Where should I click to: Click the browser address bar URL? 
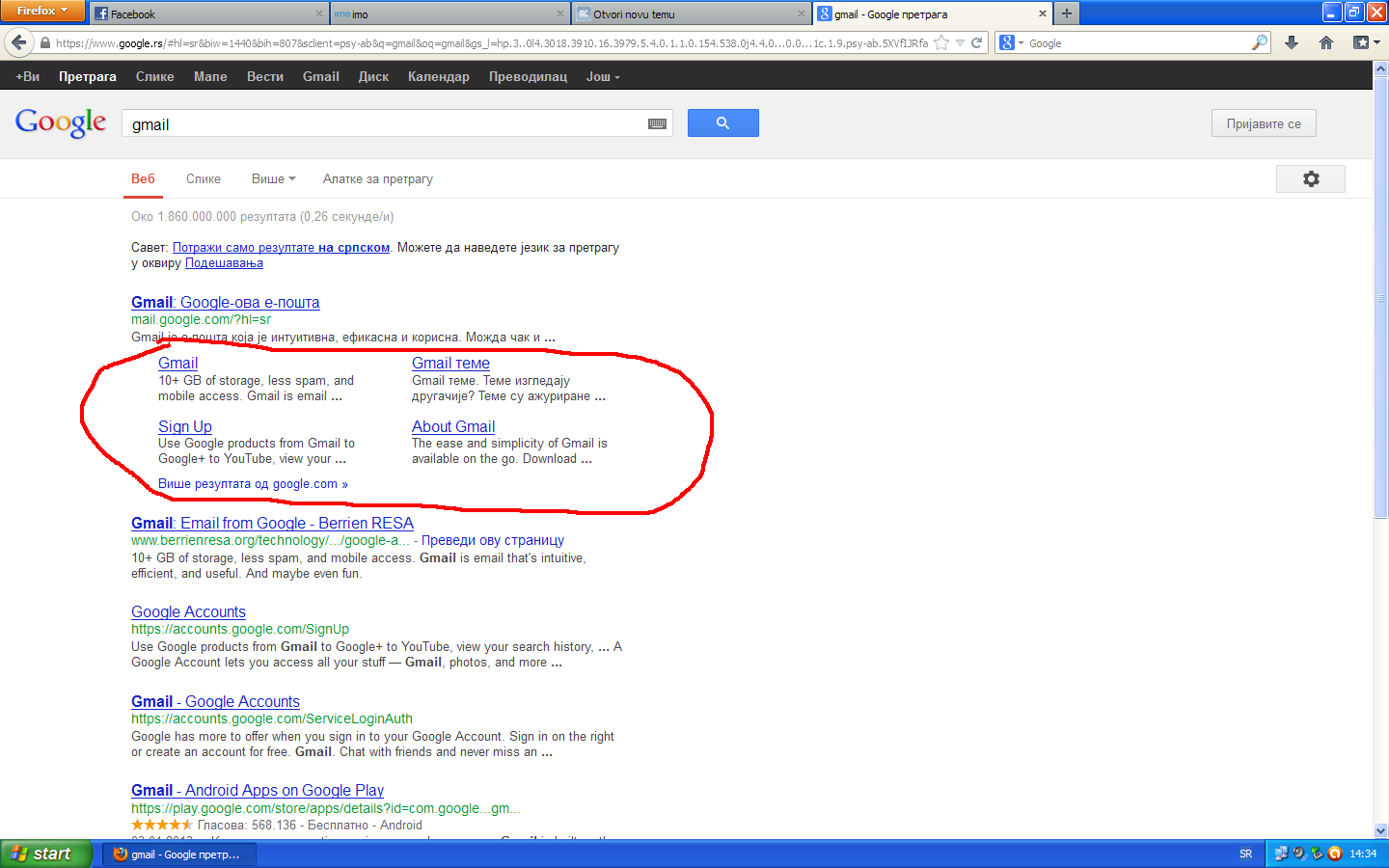click(x=492, y=42)
